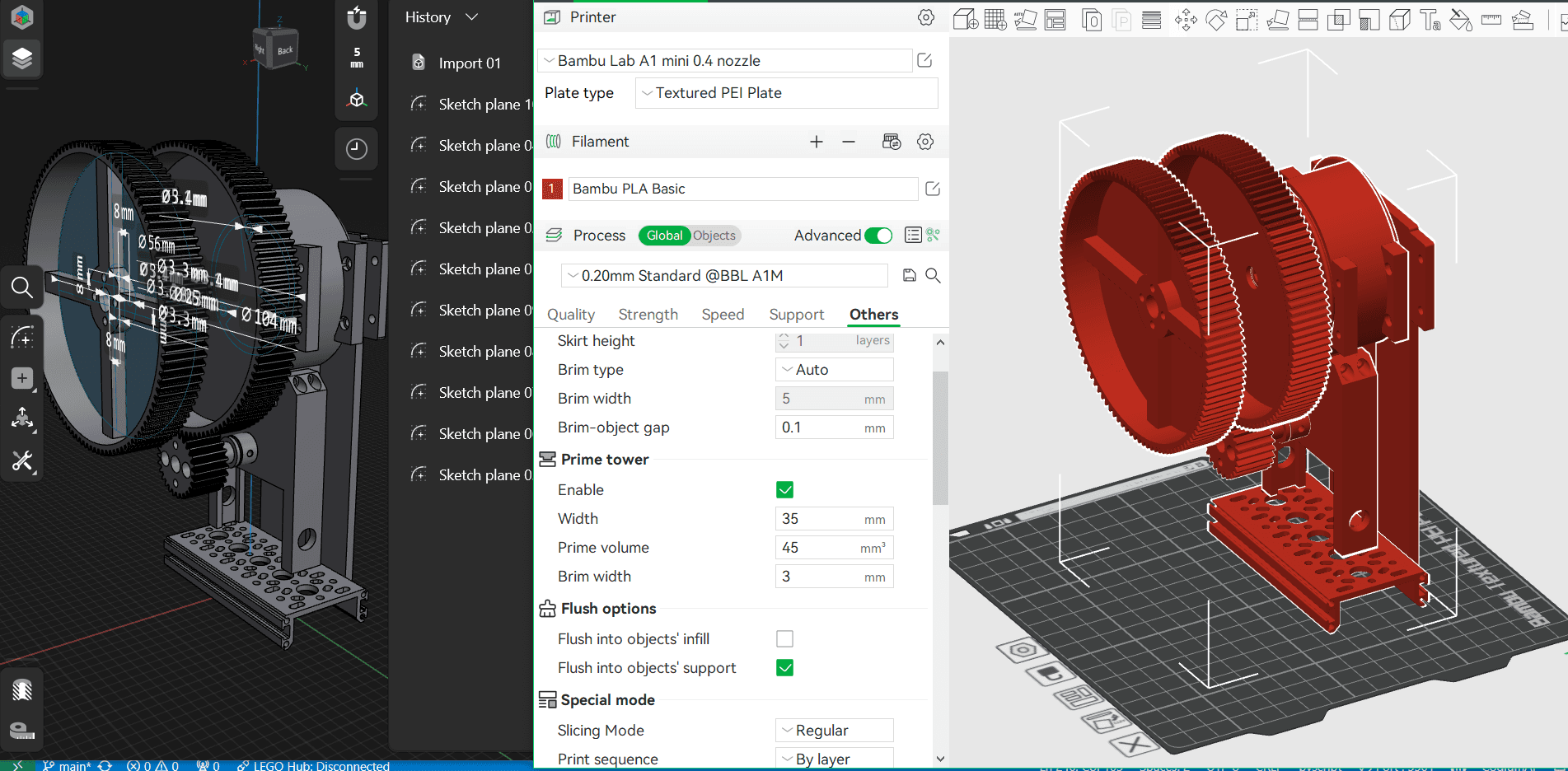Open filament settings gear icon
1568x771 pixels.
click(x=925, y=142)
